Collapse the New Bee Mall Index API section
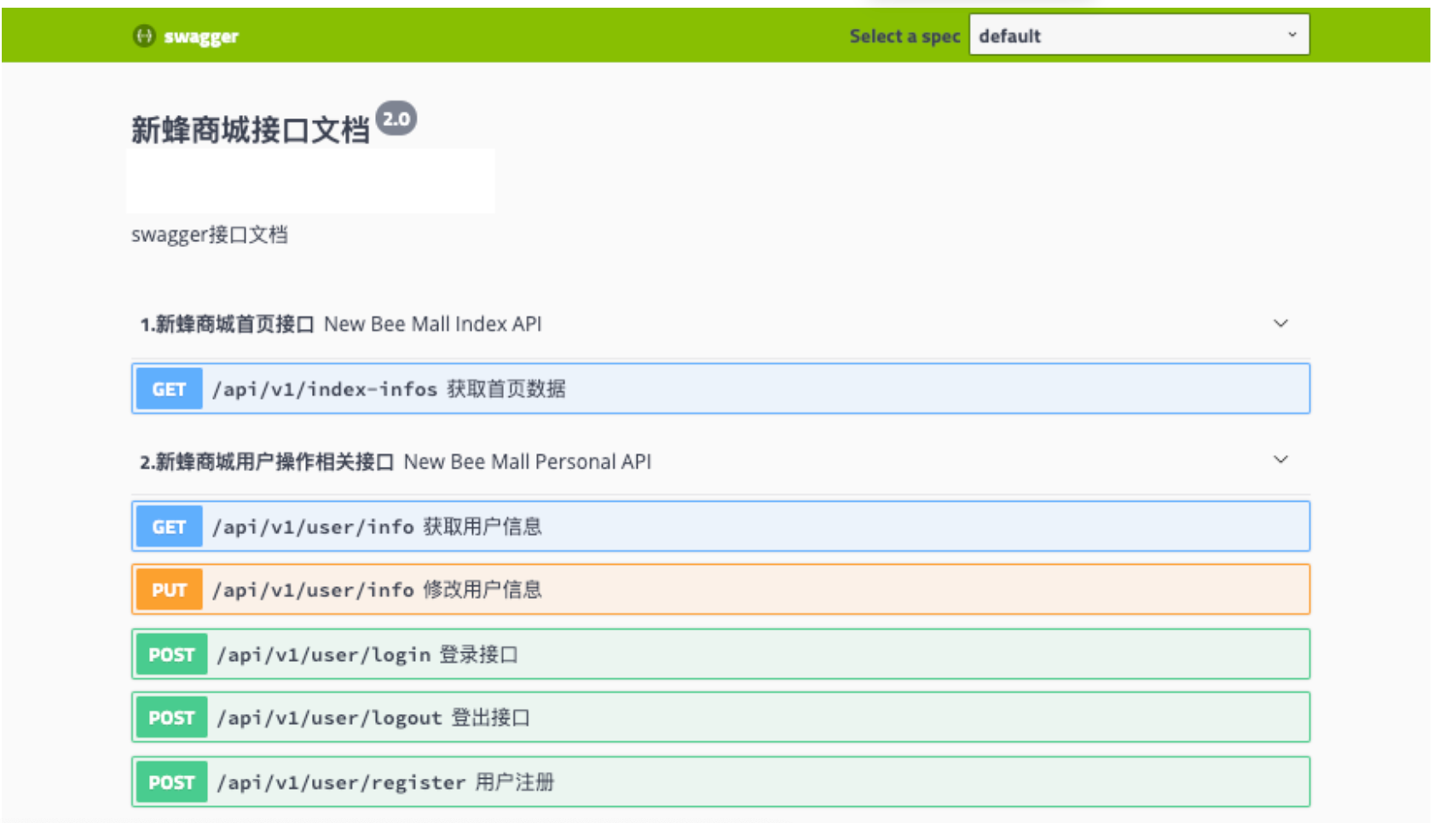This screenshot has width=1456, height=823. (x=1280, y=324)
